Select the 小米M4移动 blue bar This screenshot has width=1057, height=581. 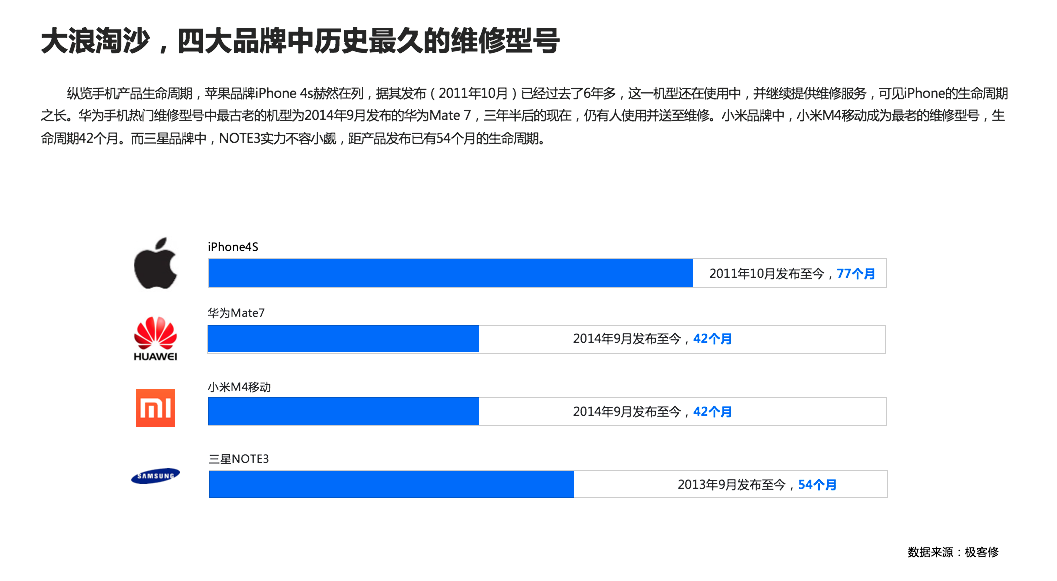tap(343, 411)
